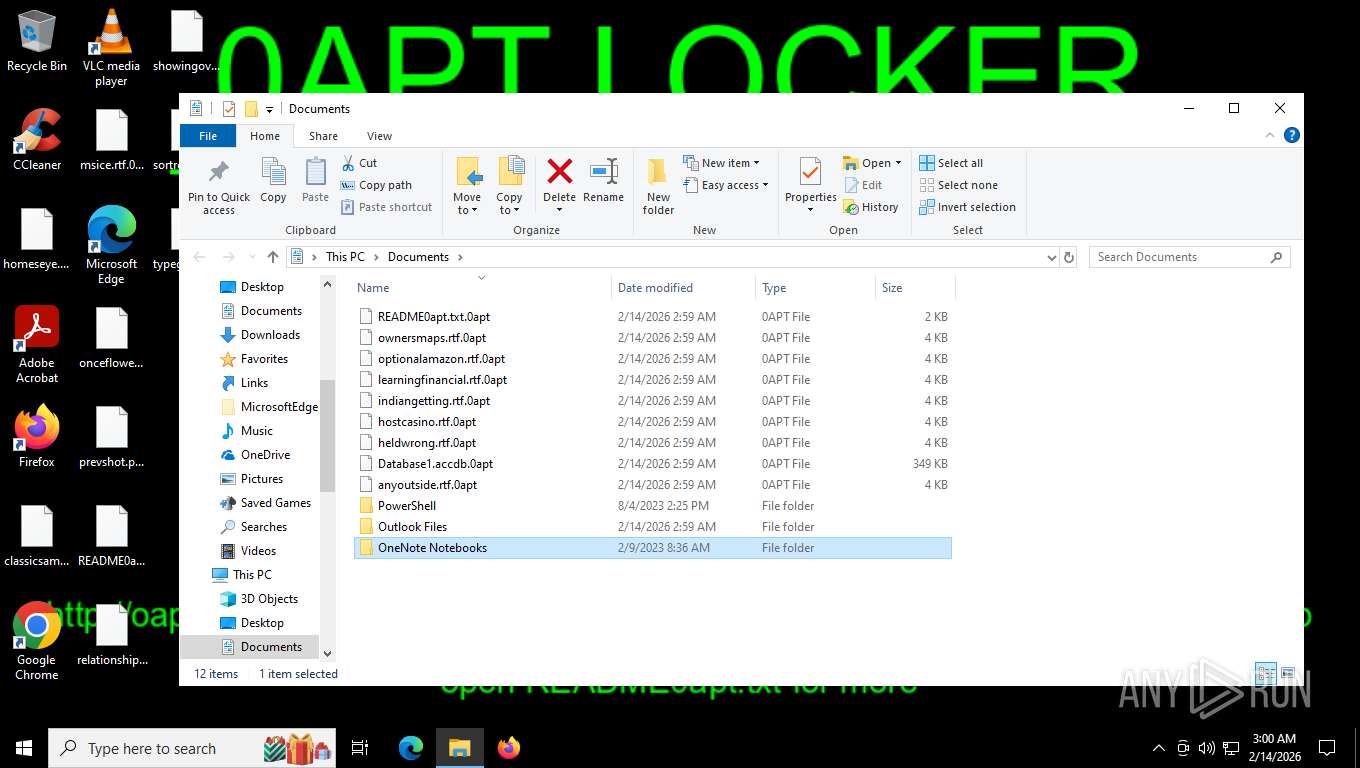
Task: Click the Search Documents field
Action: point(1190,257)
